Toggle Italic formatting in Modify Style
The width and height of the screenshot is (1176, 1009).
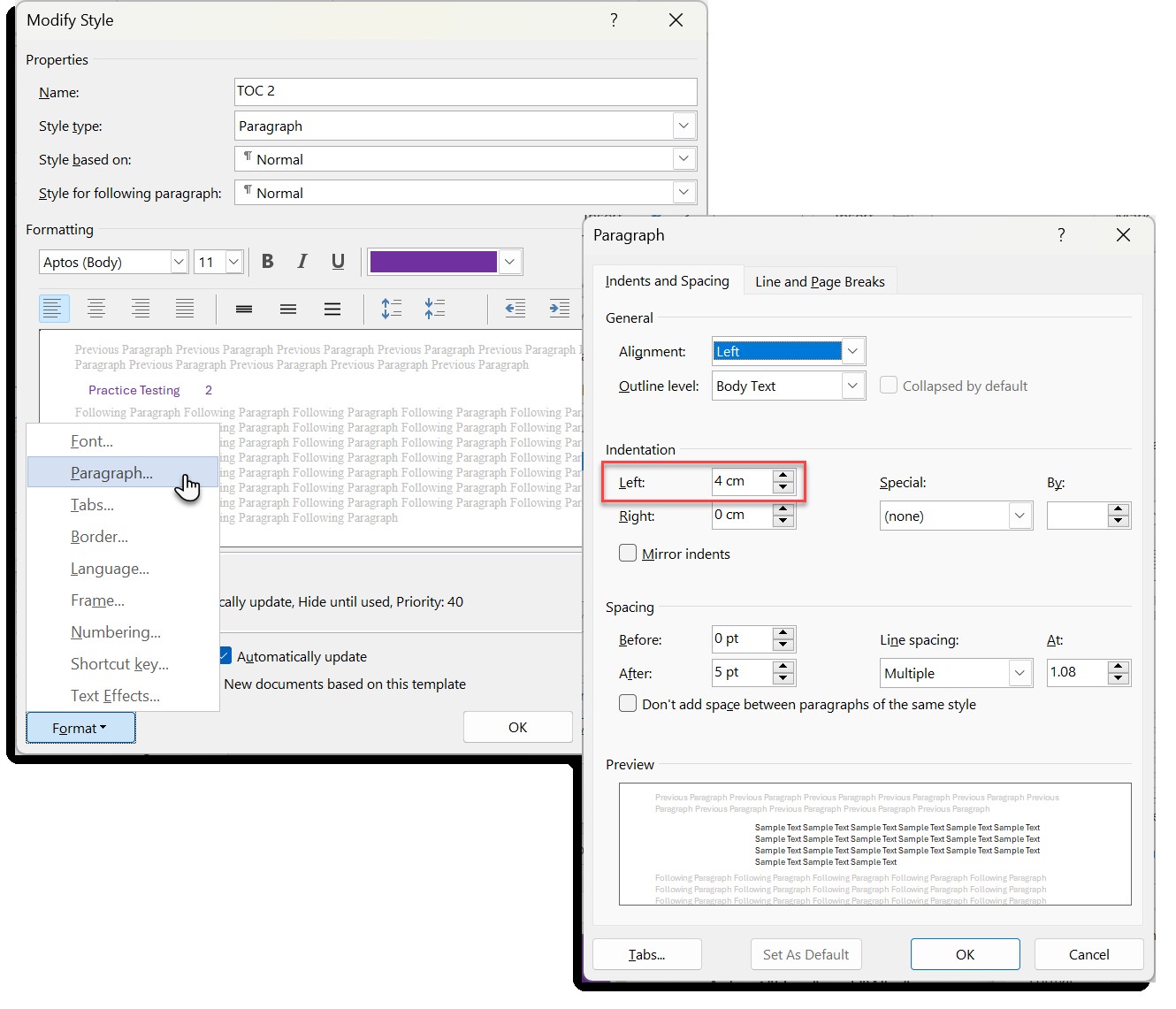(x=302, y=262)
